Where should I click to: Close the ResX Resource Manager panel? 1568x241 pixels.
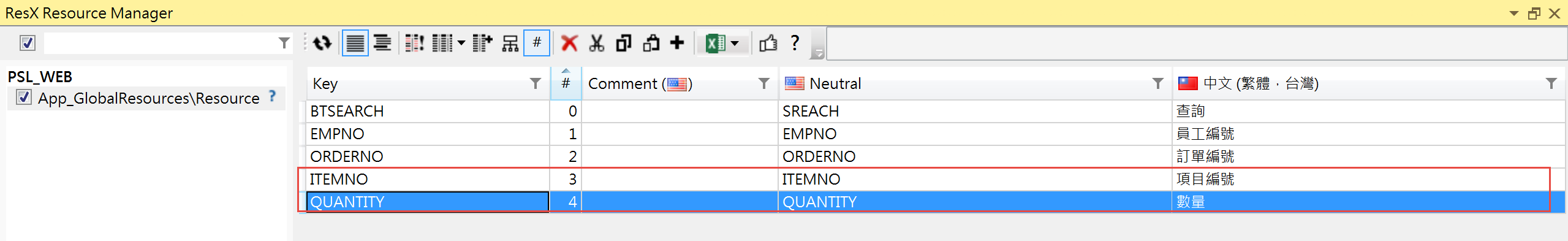[x=1555, y=13]
